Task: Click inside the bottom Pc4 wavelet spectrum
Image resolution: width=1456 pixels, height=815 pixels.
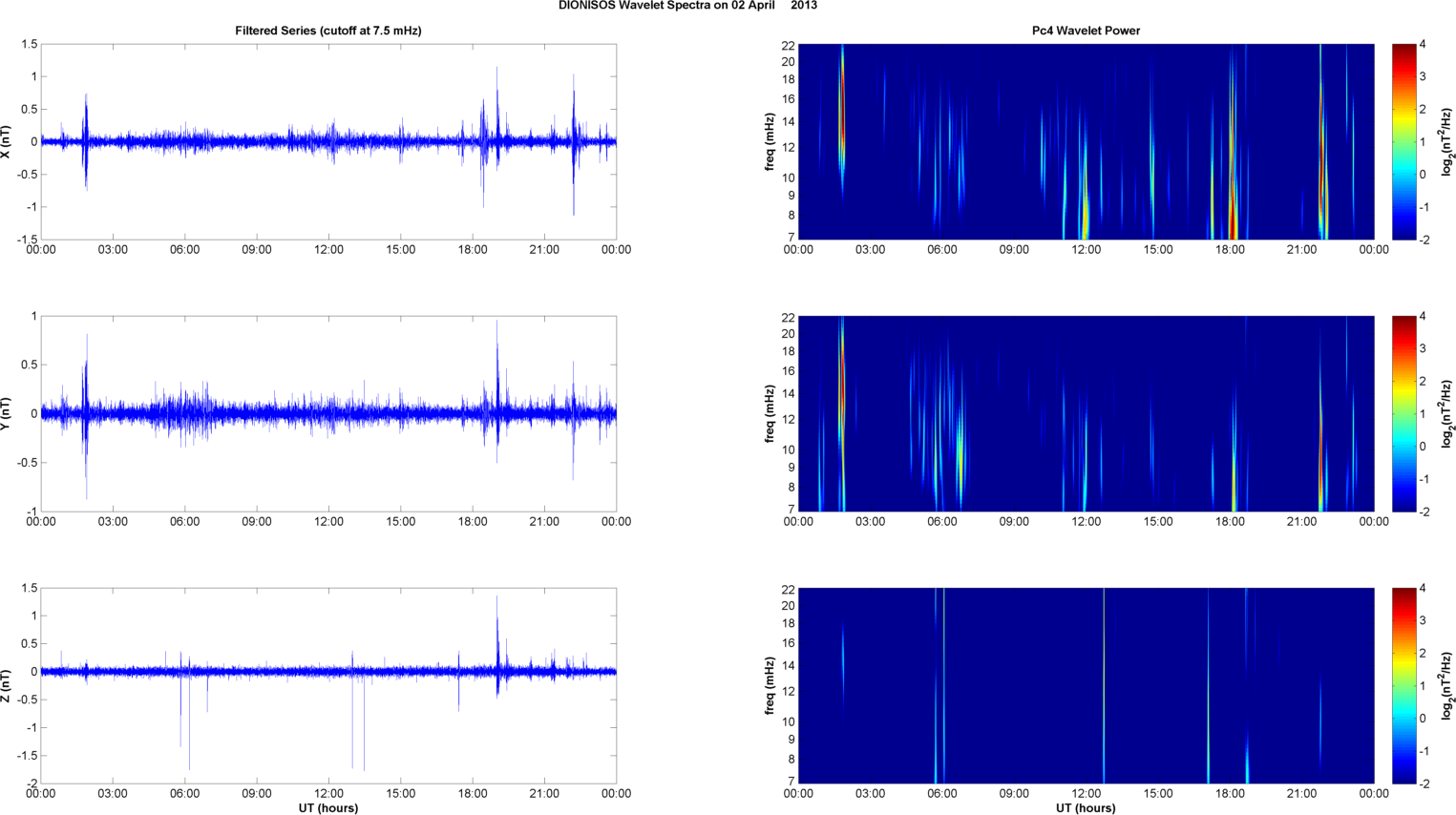Action: click(x=1086, y=686)
